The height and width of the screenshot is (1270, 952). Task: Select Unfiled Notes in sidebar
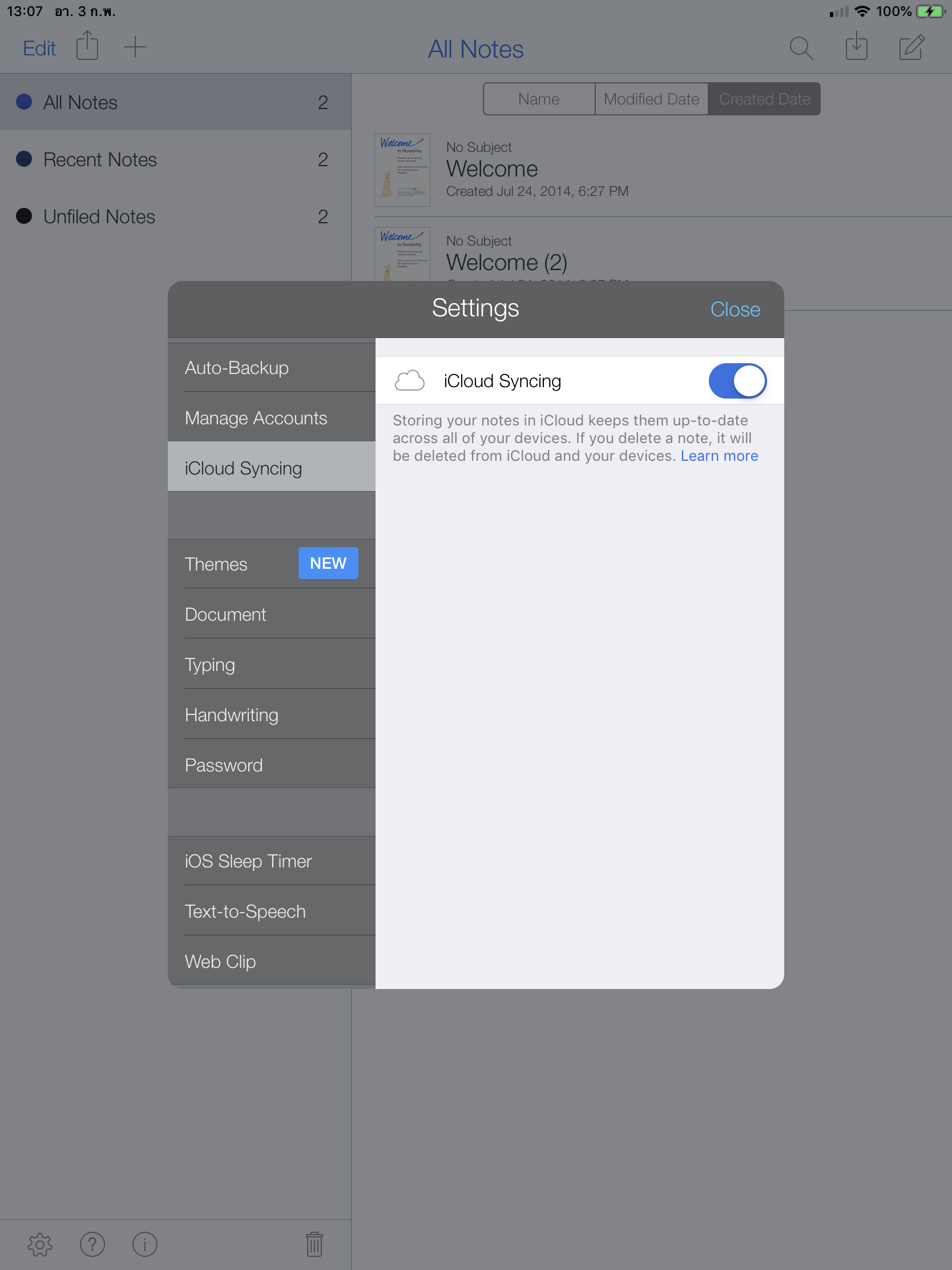176,216
